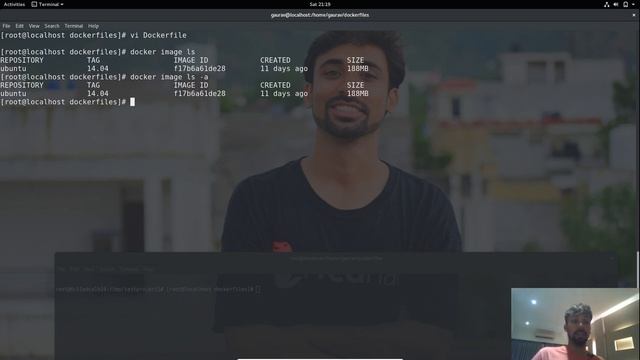
Task: Open the Help menu
Action: click(x=93, y=26)
